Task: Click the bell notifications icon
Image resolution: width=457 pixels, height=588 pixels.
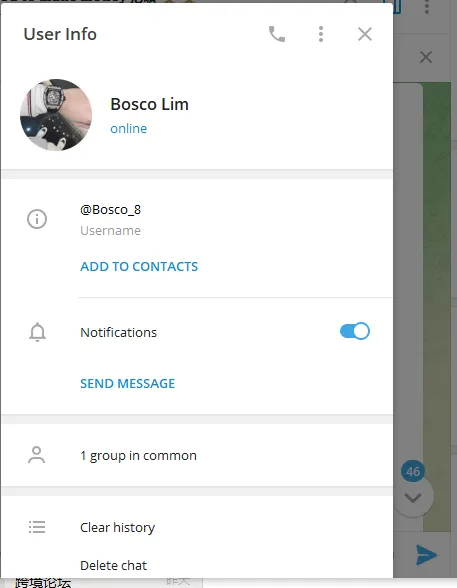Action: point(37,332)
